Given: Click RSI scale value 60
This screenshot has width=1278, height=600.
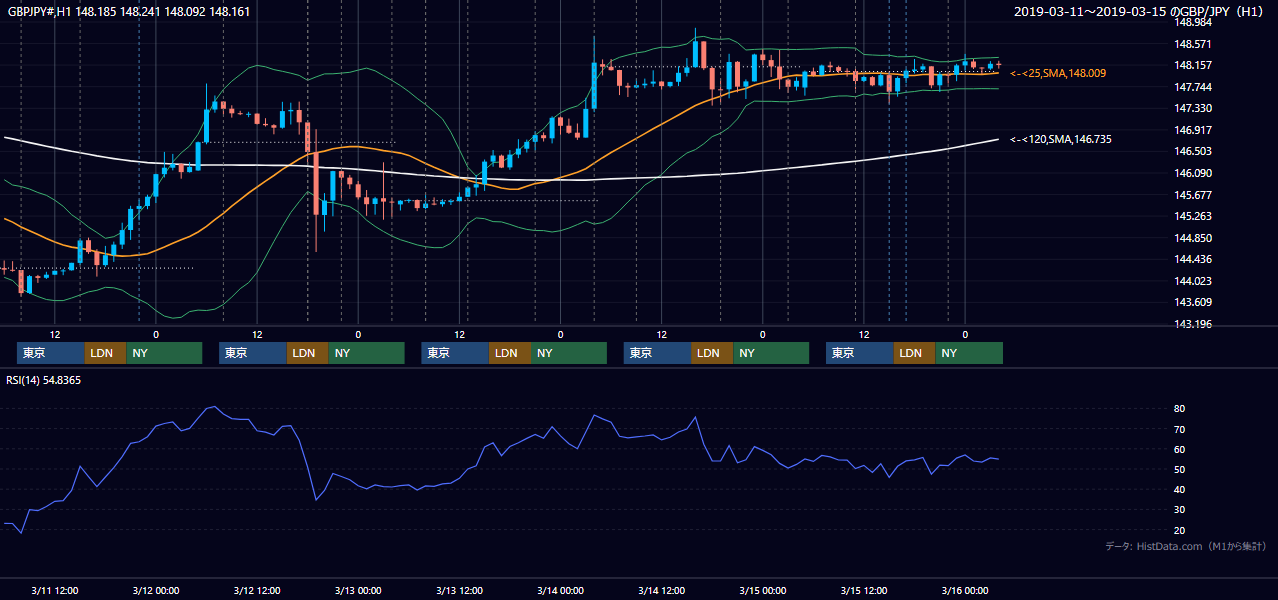Looking at the screenshot, I should [1180, 449].
